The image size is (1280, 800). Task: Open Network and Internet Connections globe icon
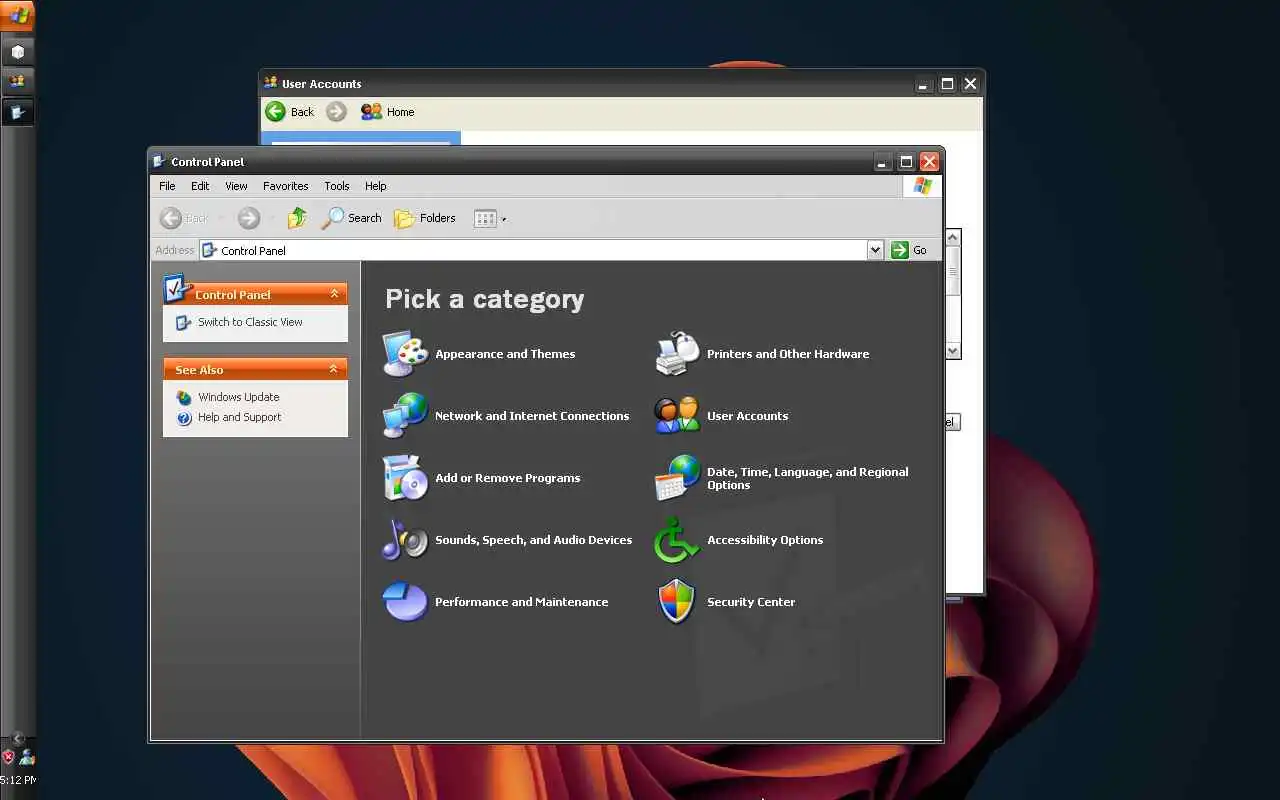click(x=405, y=415)
